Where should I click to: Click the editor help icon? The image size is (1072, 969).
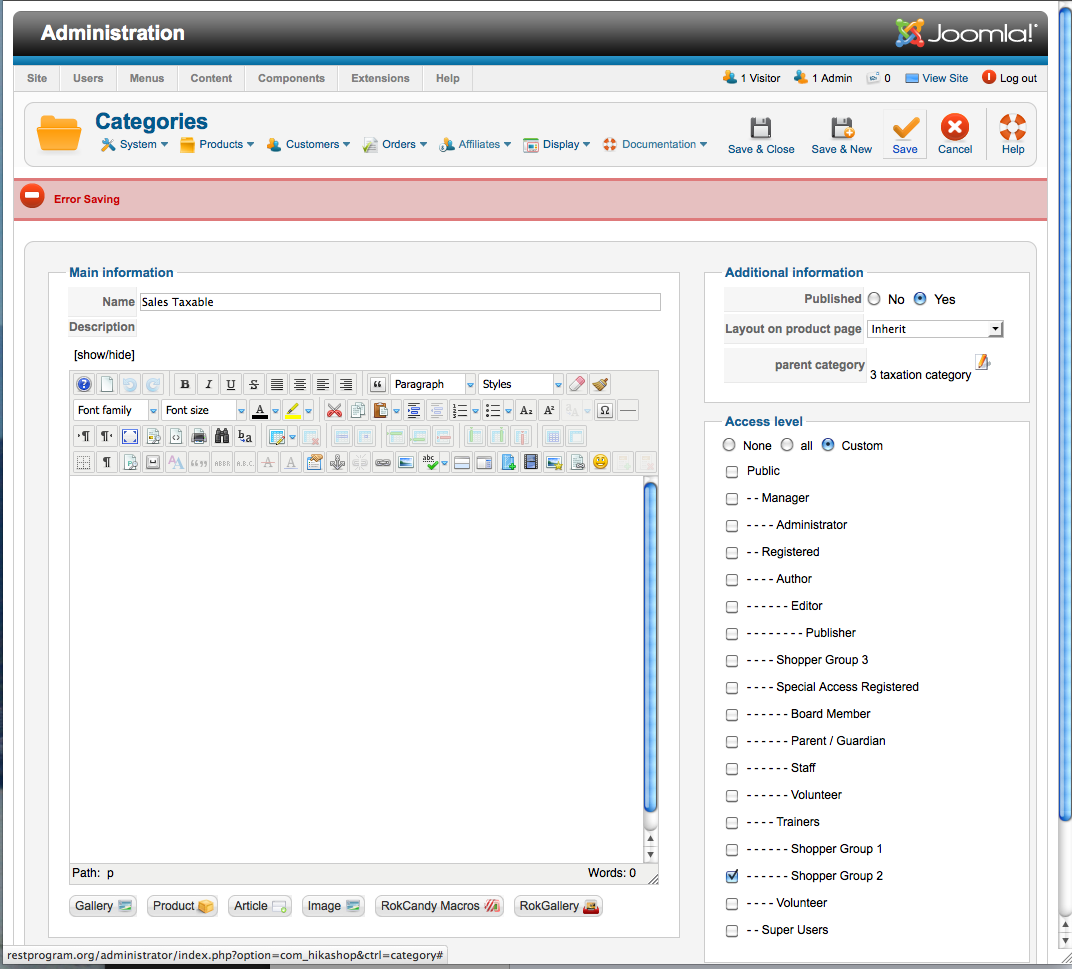pos(83,384)
